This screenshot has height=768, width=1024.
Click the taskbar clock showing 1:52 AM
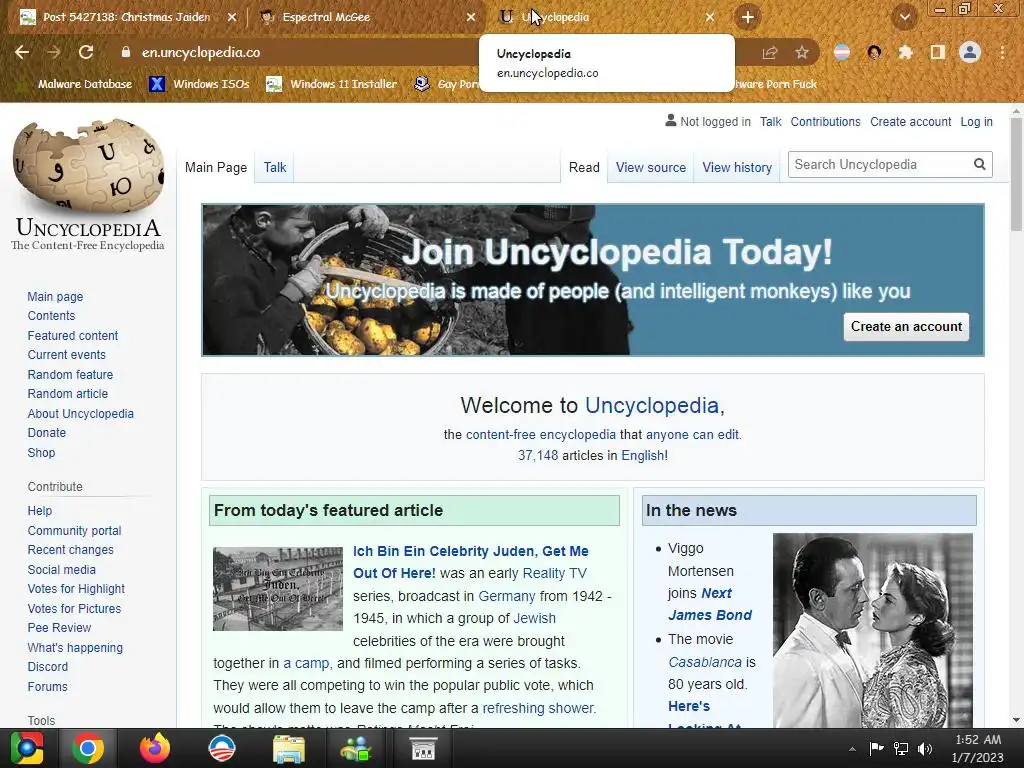(x=978, y=748)
